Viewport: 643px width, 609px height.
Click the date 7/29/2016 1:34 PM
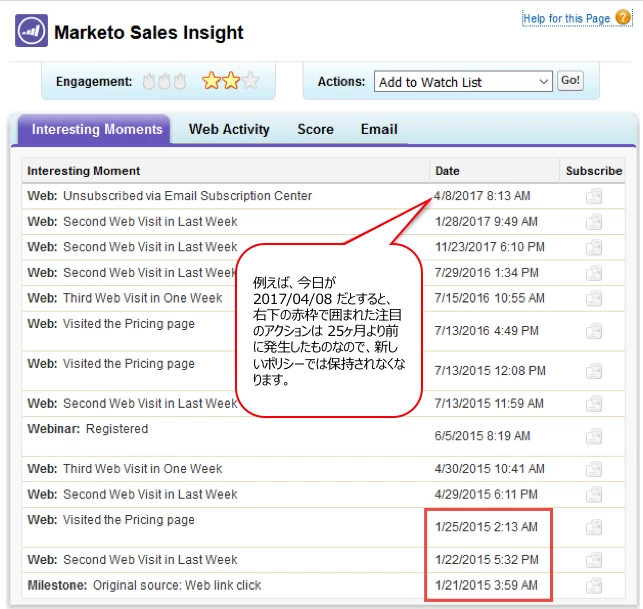point(486,273)
